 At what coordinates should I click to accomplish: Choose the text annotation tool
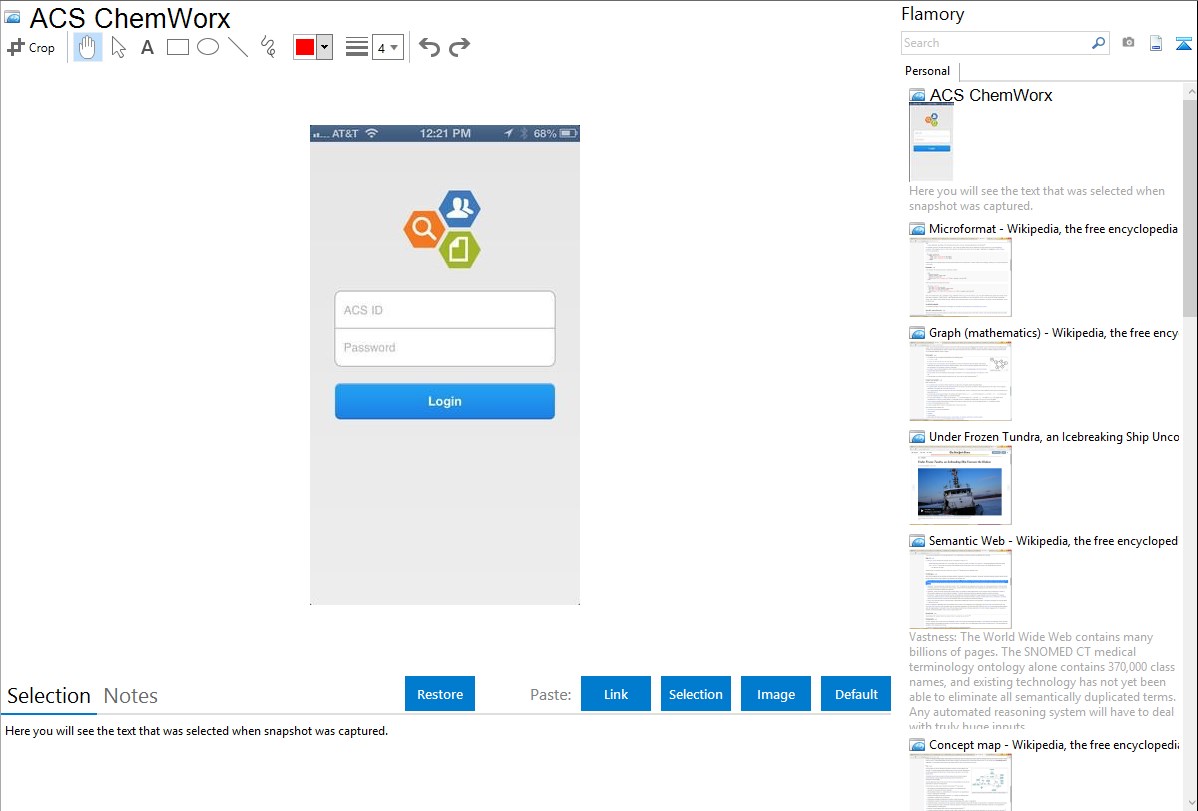coord(147,47)
